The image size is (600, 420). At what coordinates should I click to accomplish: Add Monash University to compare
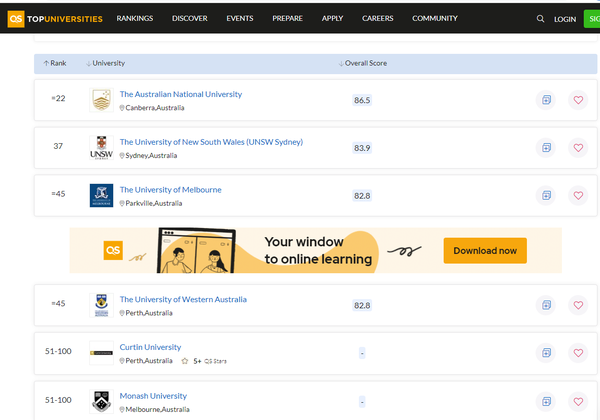(x=546, y=401)
